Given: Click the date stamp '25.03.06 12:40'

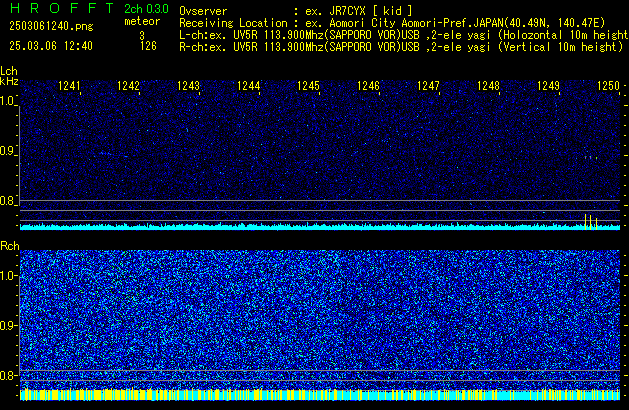Looking at the screenshot, I should (51, 46).
